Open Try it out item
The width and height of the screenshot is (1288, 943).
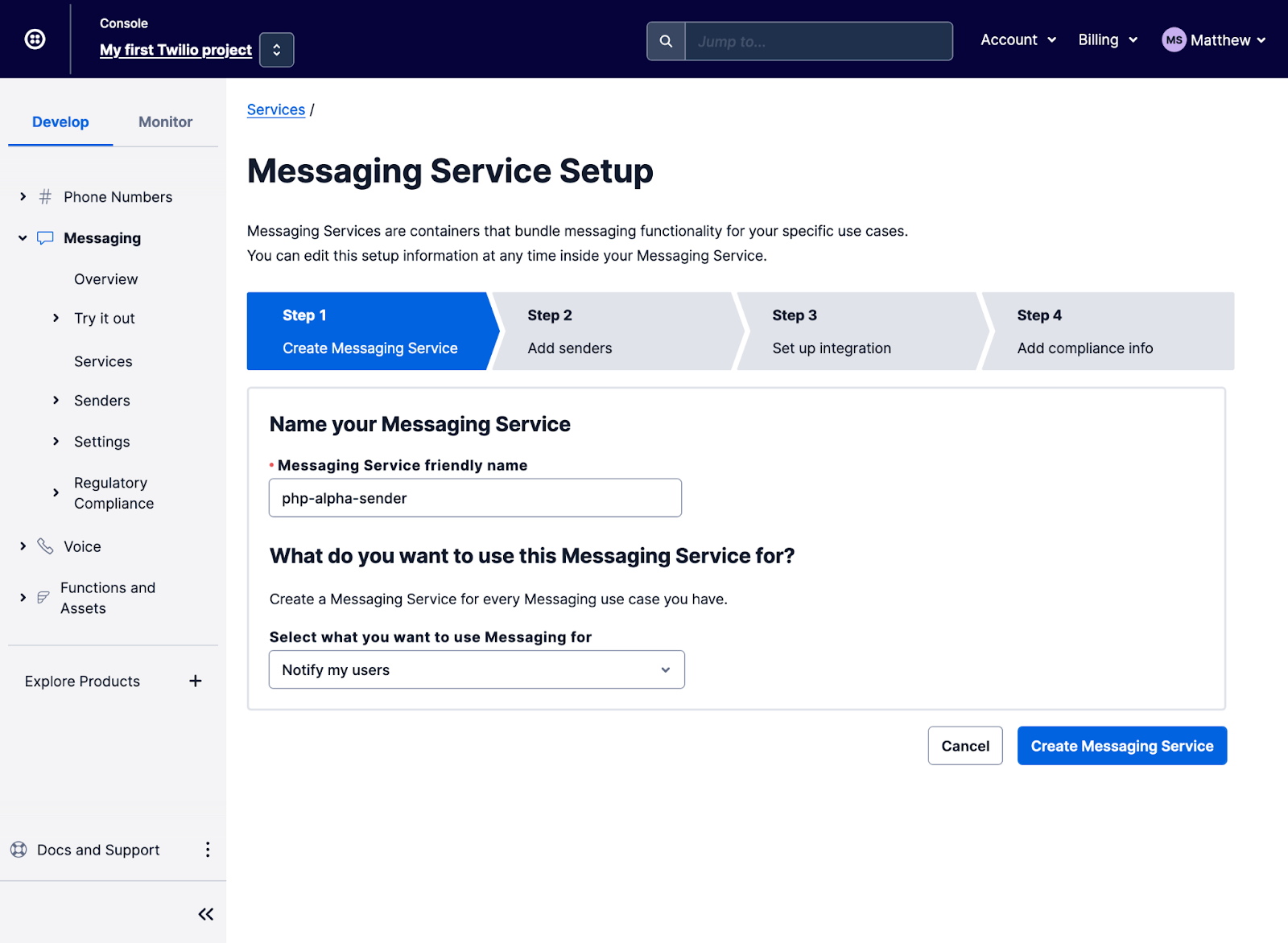pos(105,319)
